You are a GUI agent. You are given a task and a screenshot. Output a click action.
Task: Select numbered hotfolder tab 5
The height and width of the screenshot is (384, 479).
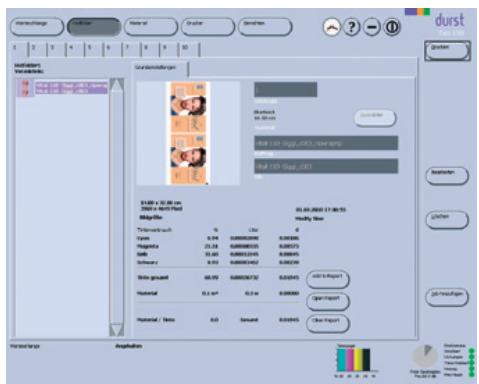click(95, 49)
